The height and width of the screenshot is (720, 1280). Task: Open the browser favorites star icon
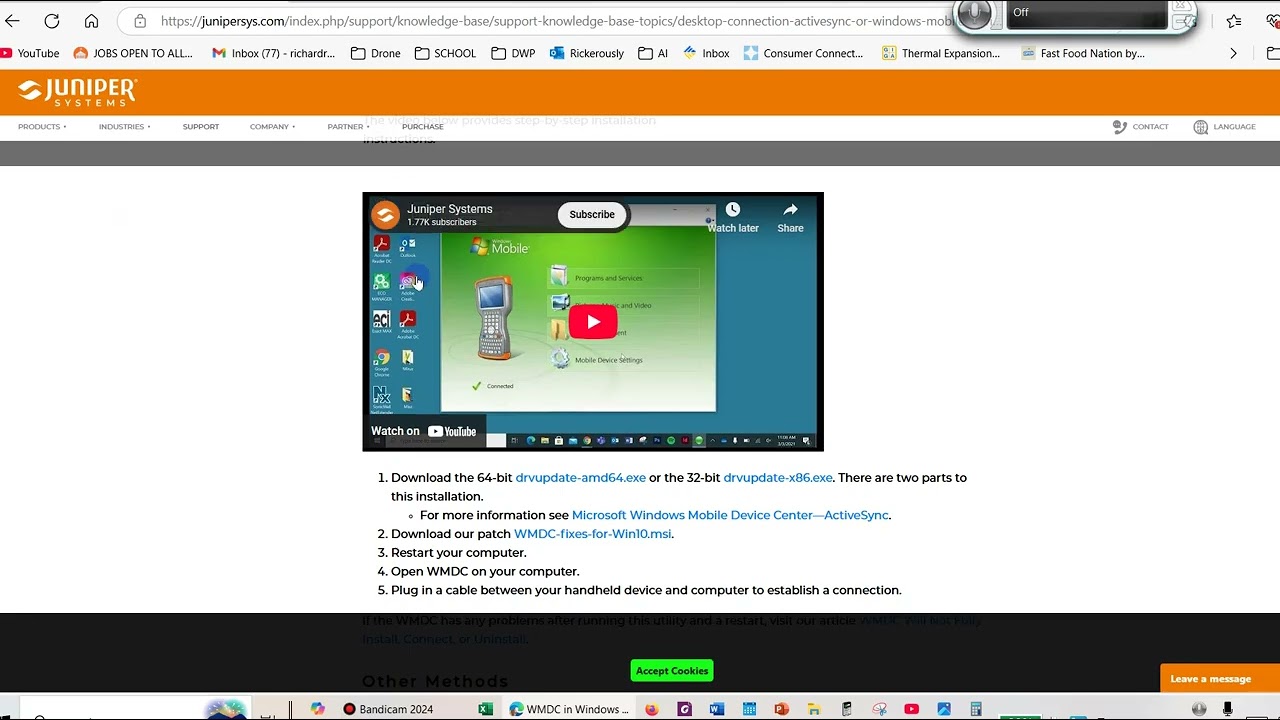coord(1234,21)
